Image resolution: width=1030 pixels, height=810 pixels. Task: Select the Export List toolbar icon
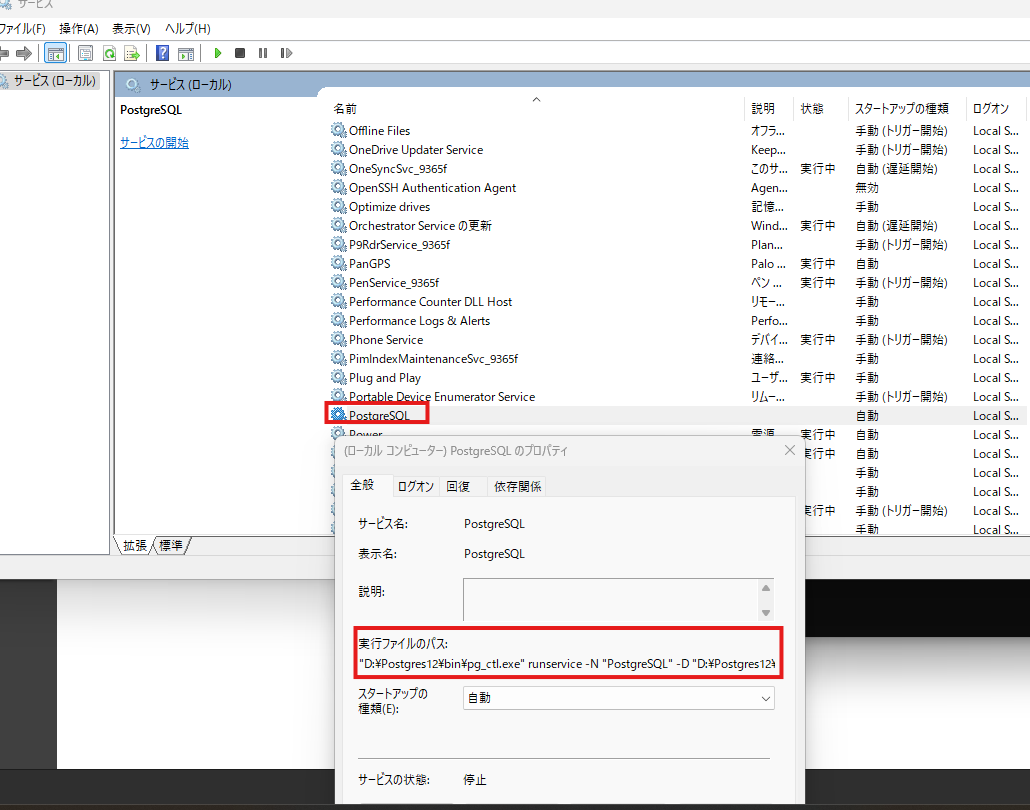point(131,53)
